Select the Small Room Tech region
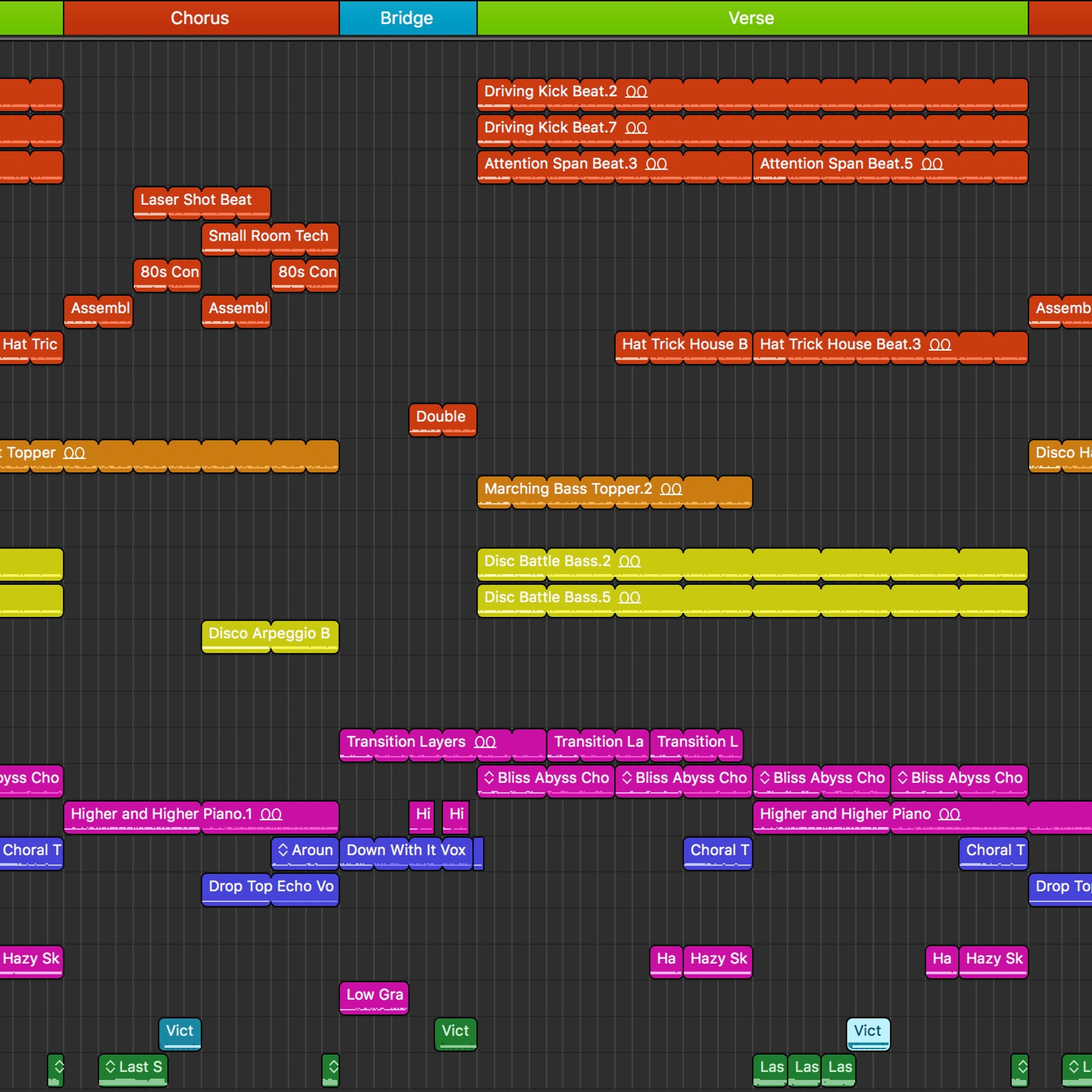Viewport: 1092px width, 1092px height. click(x=270, y=239)
